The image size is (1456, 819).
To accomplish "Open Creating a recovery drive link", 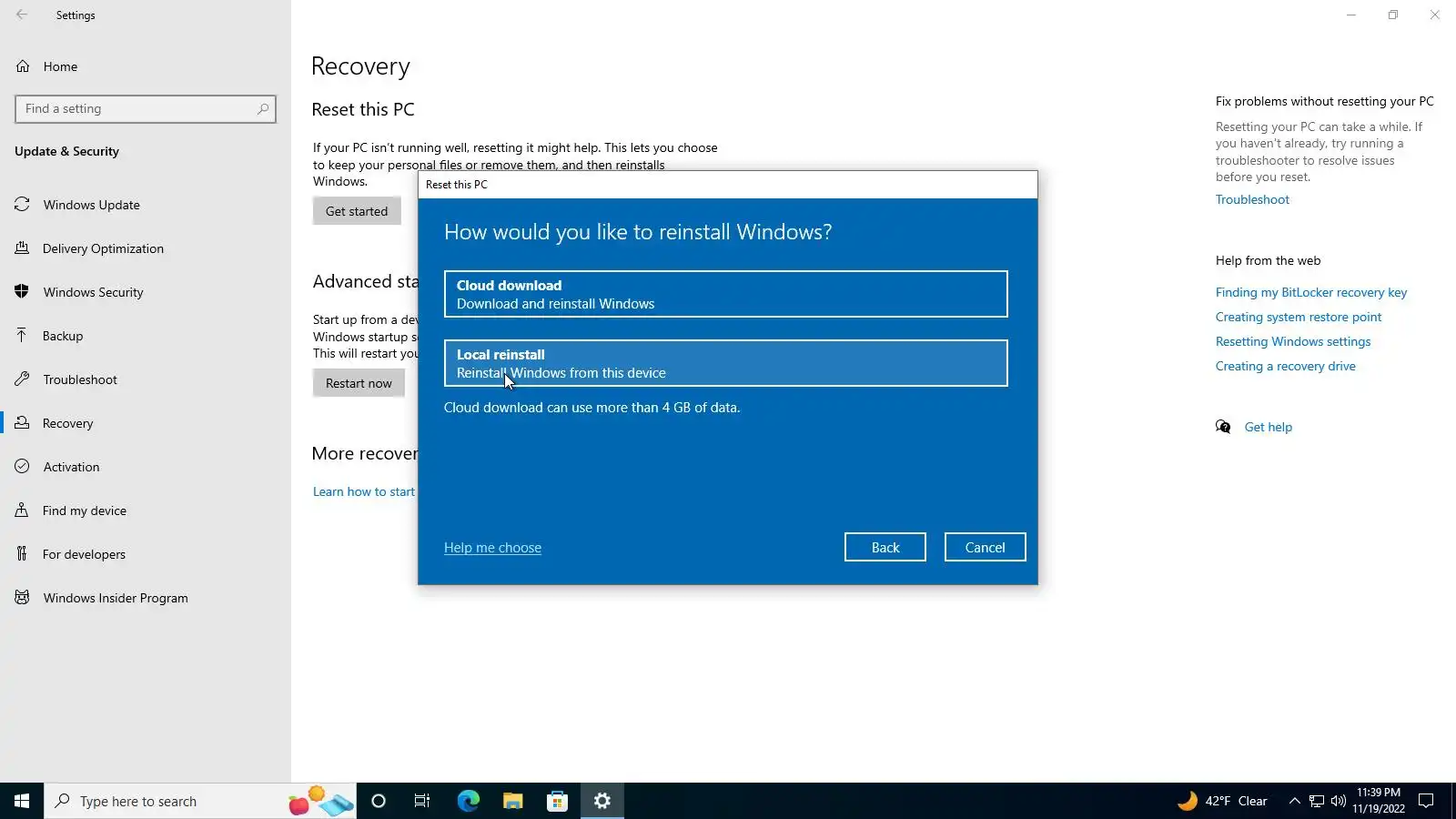I will (1286, 366).
